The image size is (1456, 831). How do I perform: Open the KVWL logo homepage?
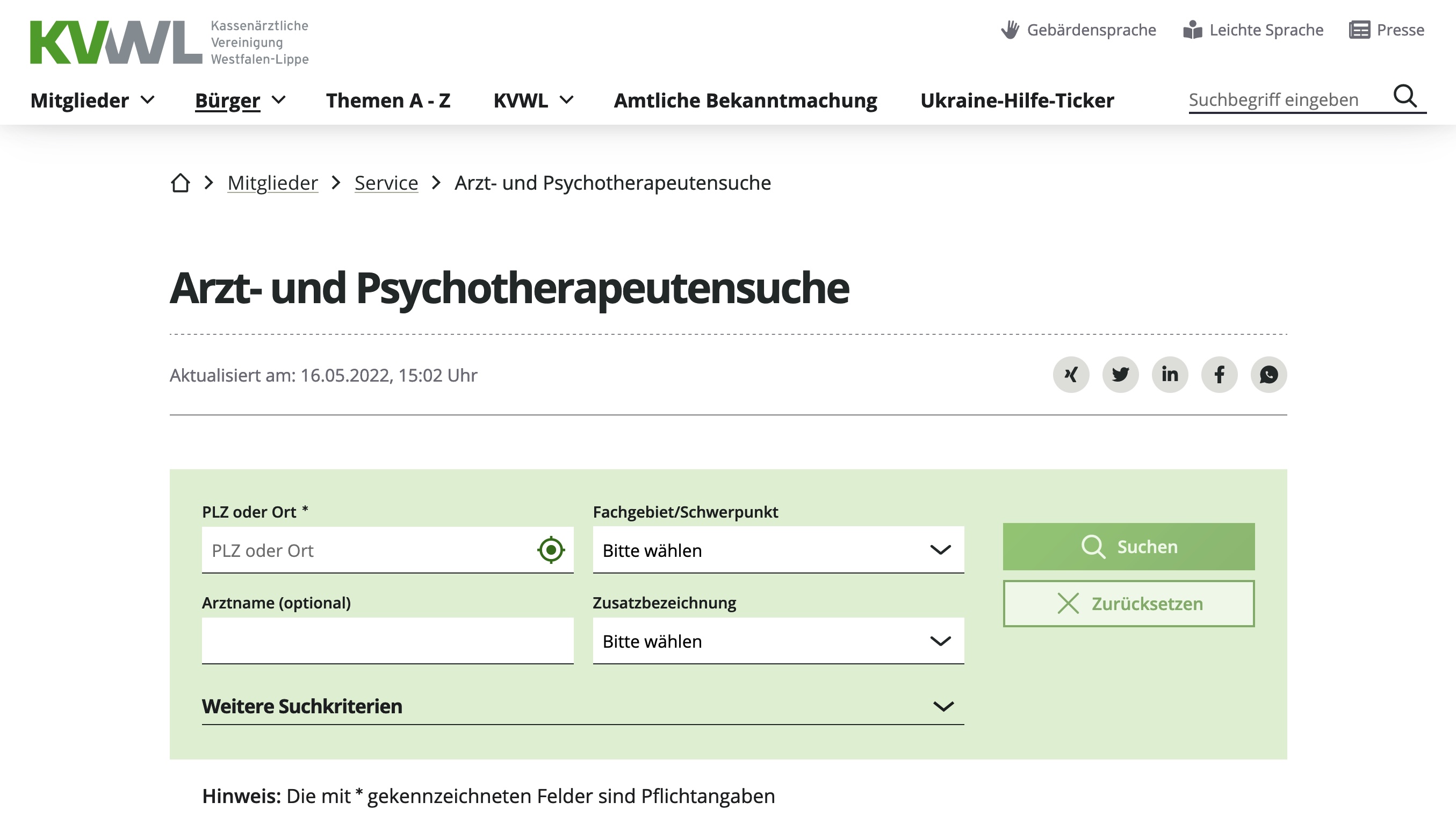[169, 42]
